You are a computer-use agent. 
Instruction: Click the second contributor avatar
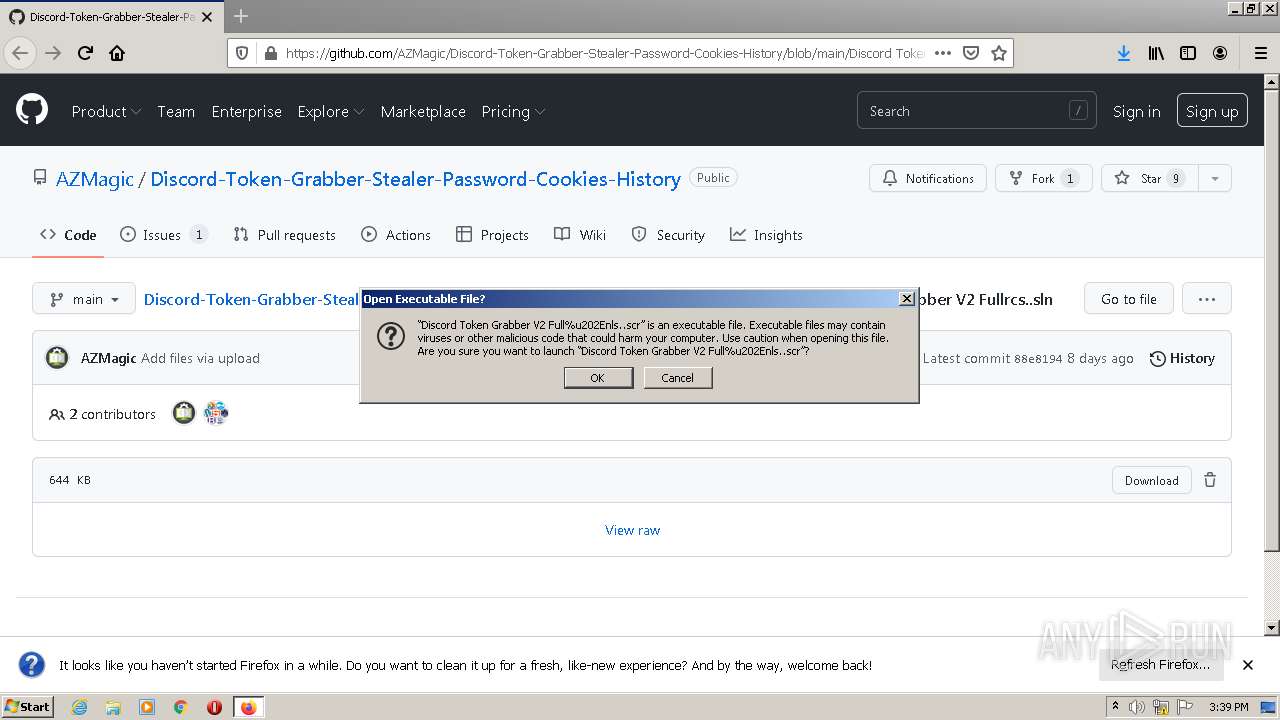215,413
